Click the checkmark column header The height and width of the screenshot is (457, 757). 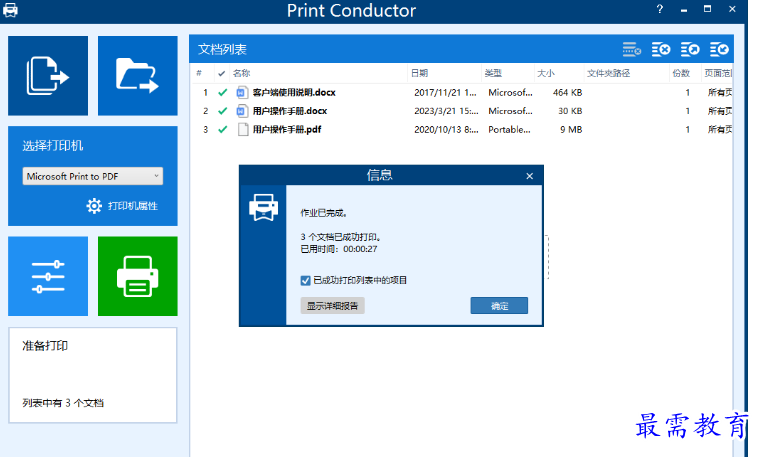click(x=222, y=73)
